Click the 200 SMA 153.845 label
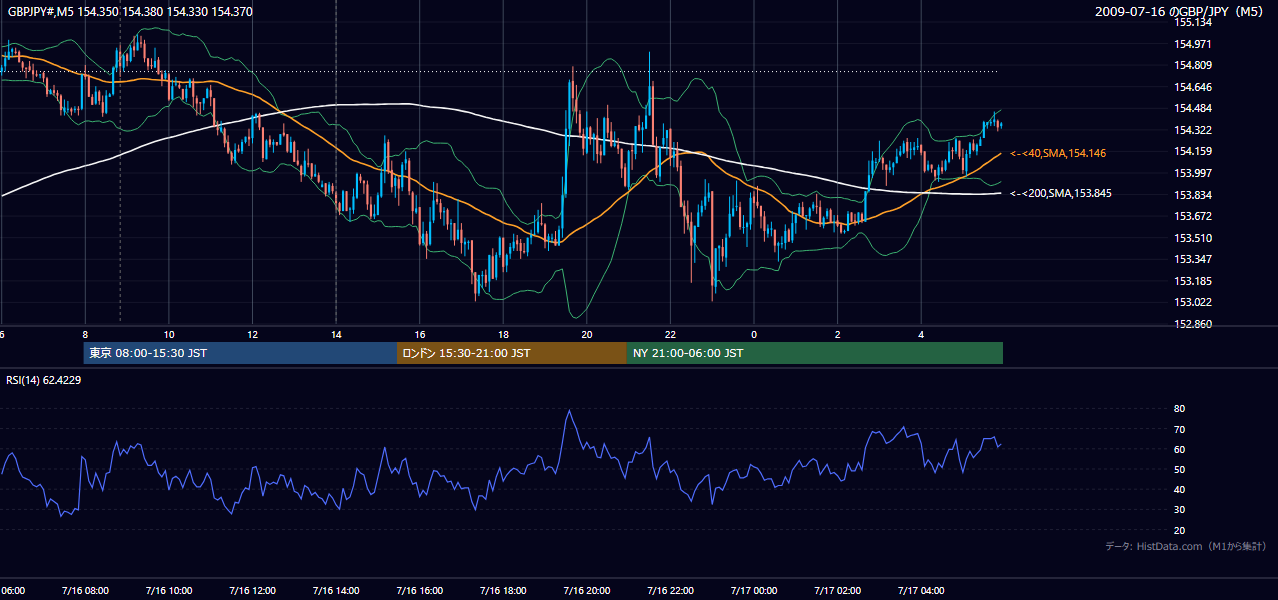Viewport: 1278px width, 600px height. pos(1060,193)
